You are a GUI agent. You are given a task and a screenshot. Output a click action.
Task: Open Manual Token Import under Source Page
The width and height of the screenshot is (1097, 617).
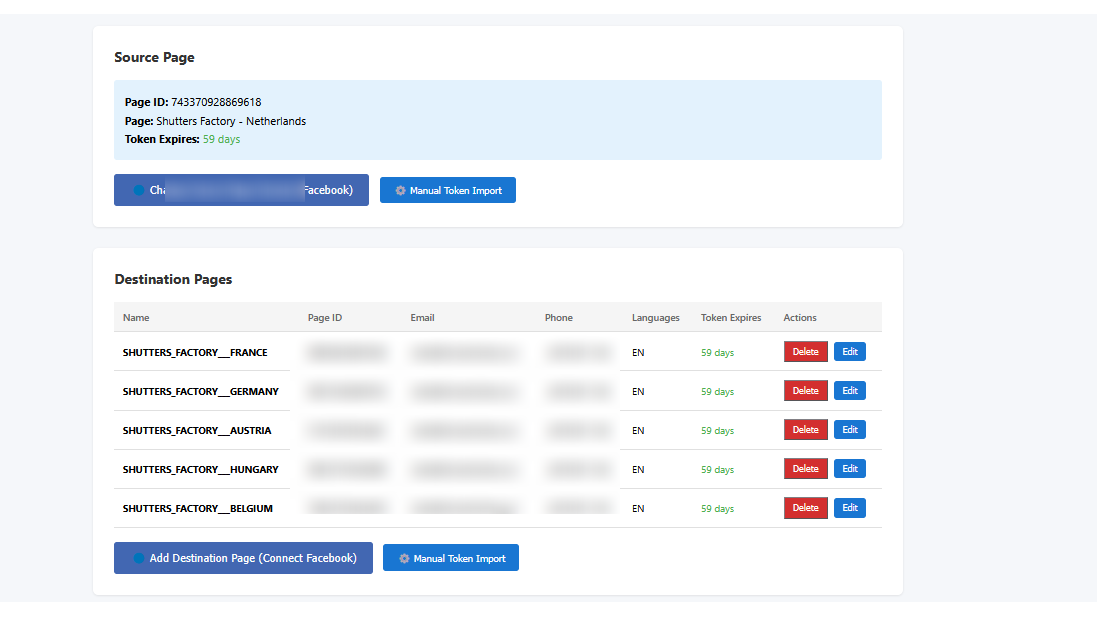(x=448, y=190)
